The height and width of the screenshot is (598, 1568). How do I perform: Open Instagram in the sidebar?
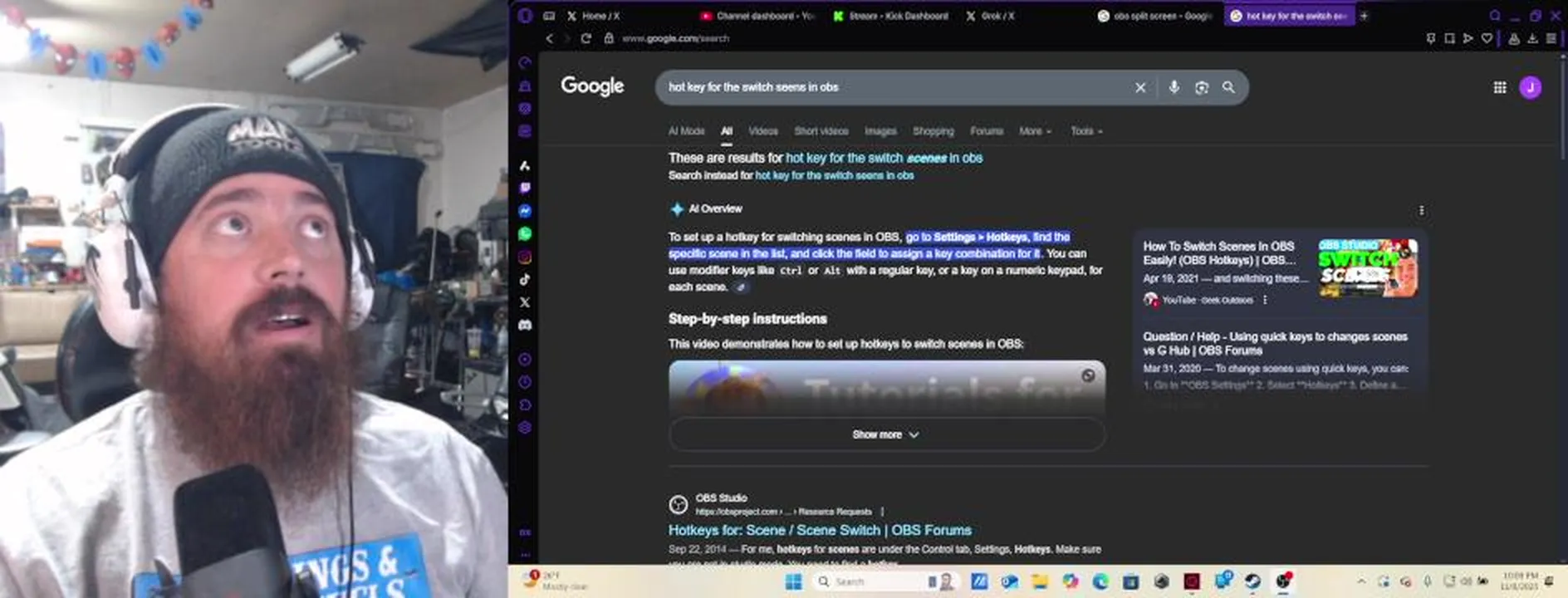[525, 257]
